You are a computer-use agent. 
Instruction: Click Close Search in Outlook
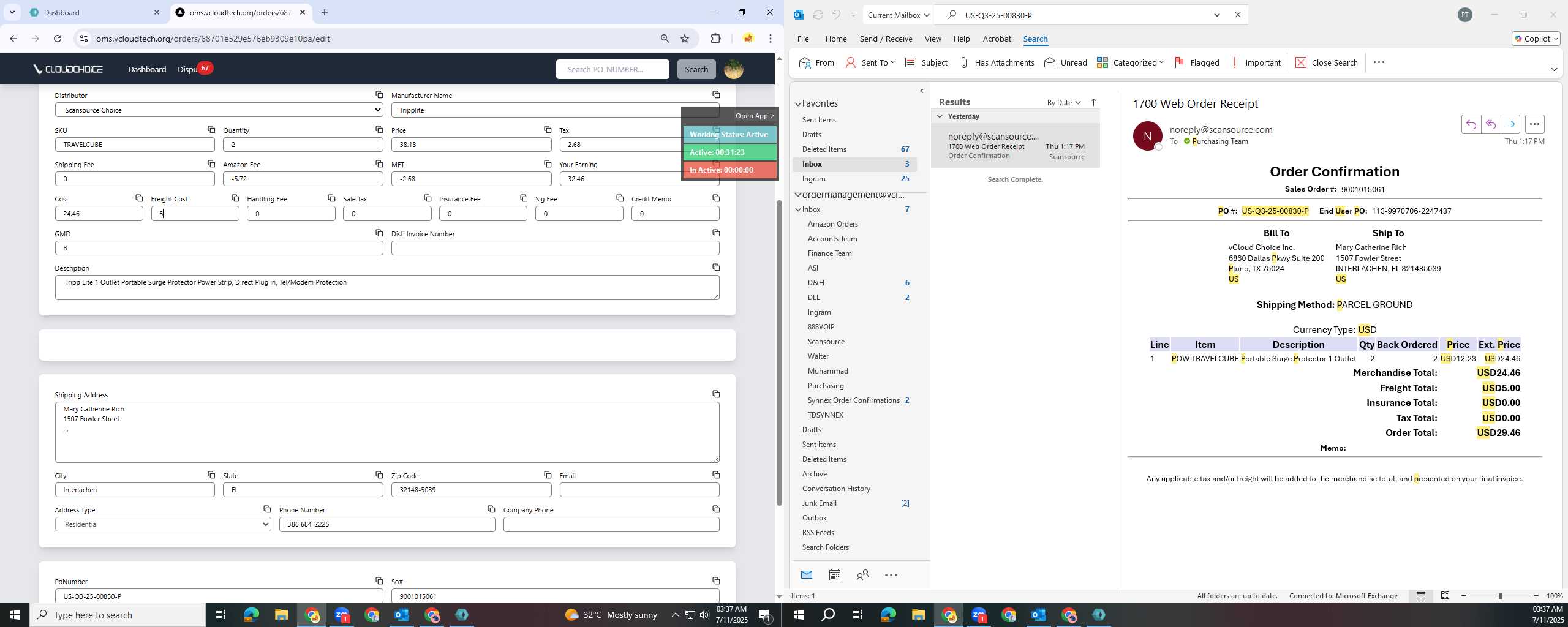1327,62
